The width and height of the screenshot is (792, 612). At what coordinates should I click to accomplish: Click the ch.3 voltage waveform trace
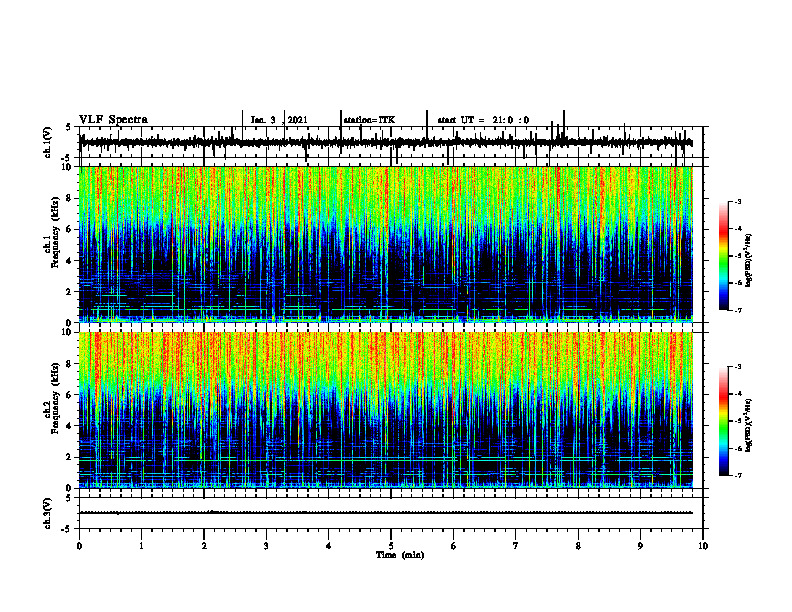(x=386, y=513)
